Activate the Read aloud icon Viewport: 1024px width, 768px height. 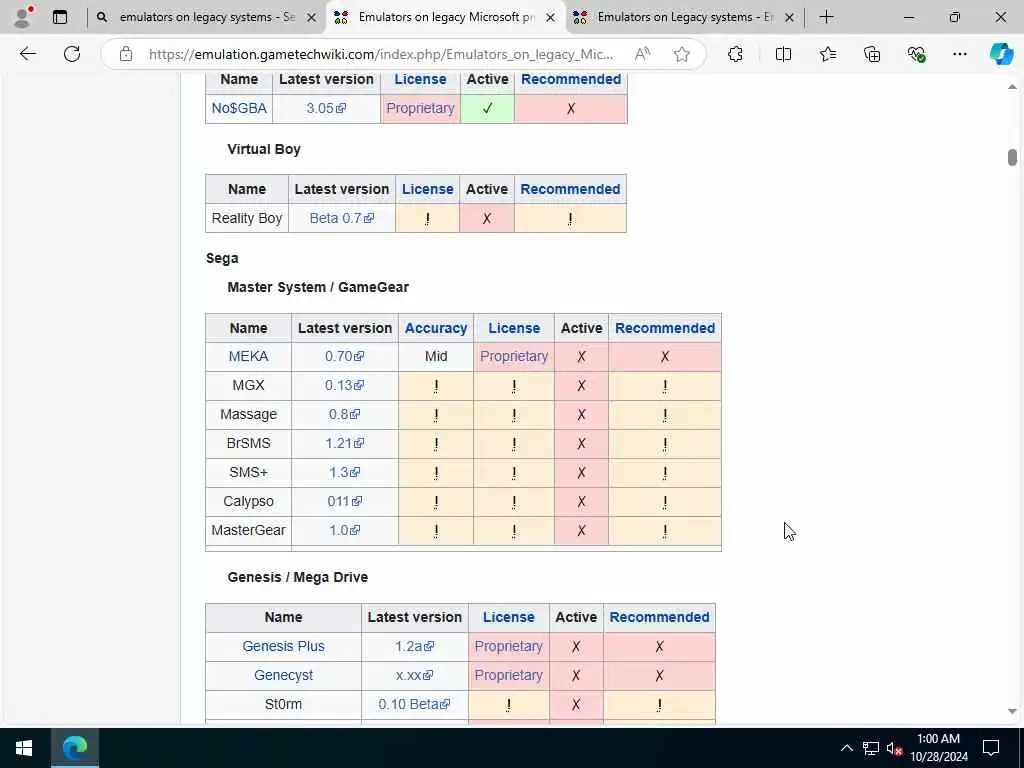[642, 54]
